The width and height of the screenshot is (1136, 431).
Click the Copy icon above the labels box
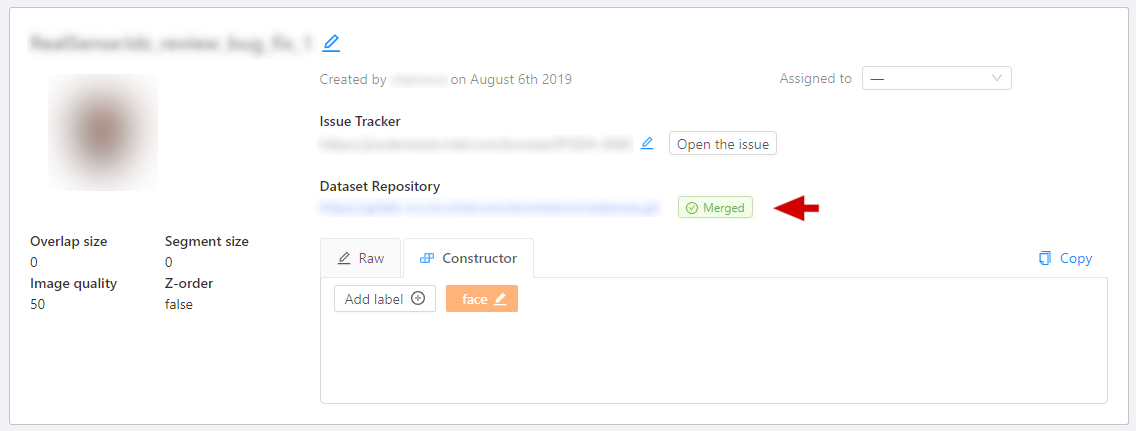point(1045,258)
